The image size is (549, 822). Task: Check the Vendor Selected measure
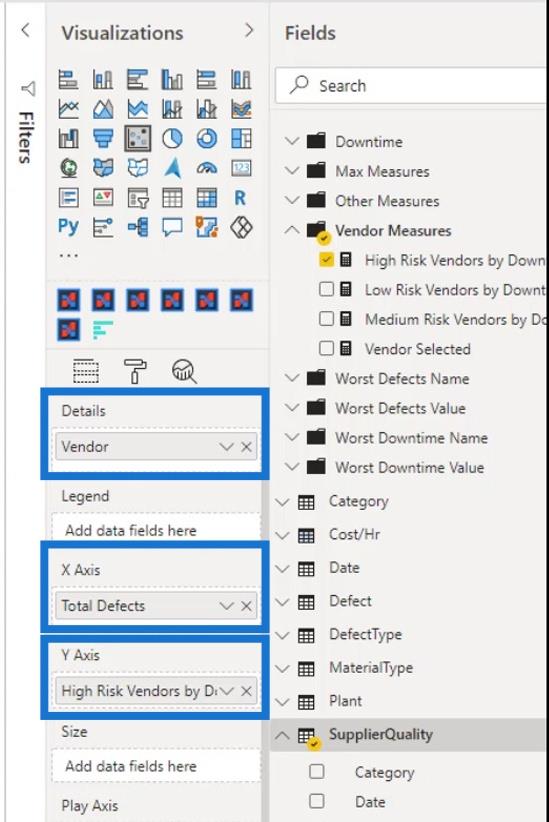[326, 348]
